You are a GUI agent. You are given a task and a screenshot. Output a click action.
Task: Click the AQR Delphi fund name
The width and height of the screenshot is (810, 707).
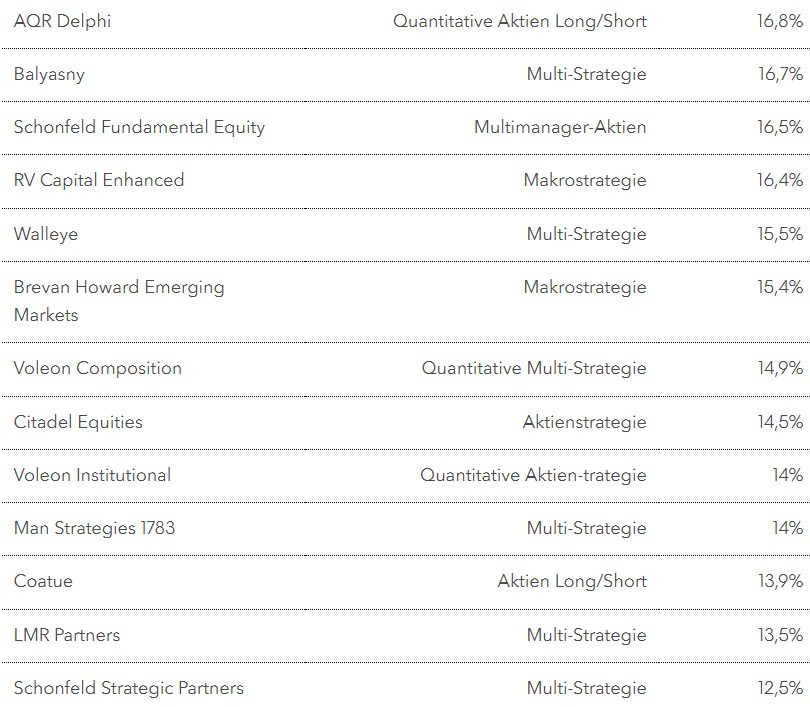tap(62, 21)
